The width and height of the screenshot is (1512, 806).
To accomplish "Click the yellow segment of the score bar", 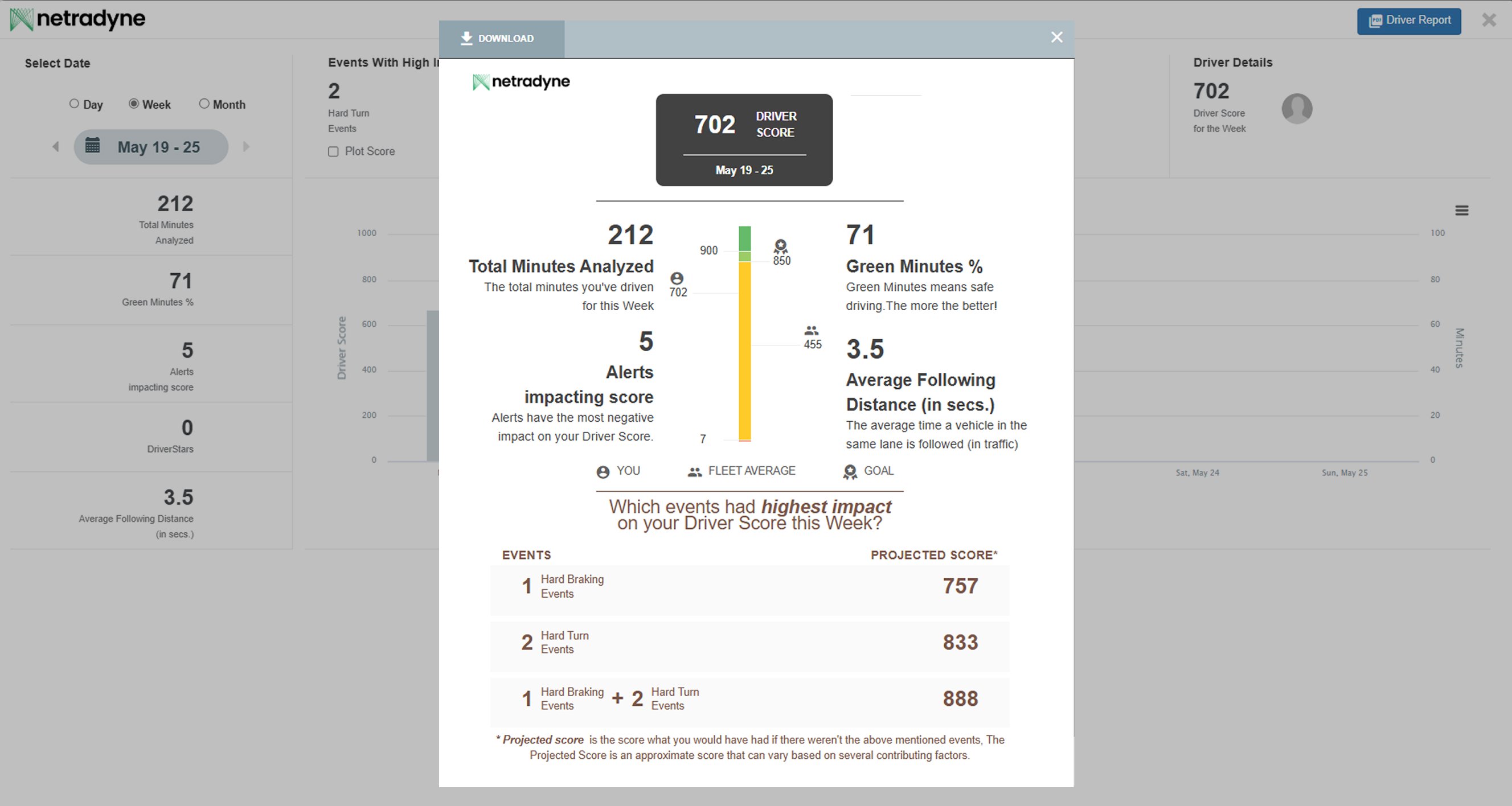I will (x=744, y=352).
